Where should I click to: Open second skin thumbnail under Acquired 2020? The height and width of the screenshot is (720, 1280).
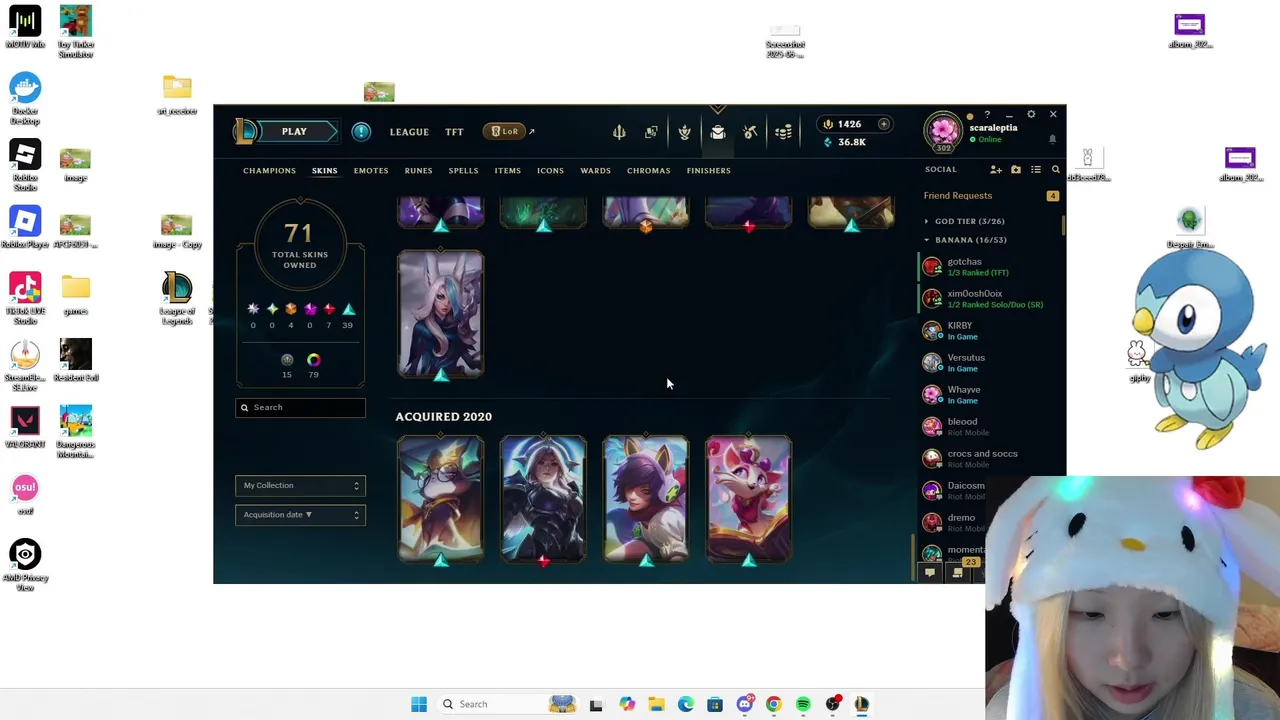click(x=543, y=499)
